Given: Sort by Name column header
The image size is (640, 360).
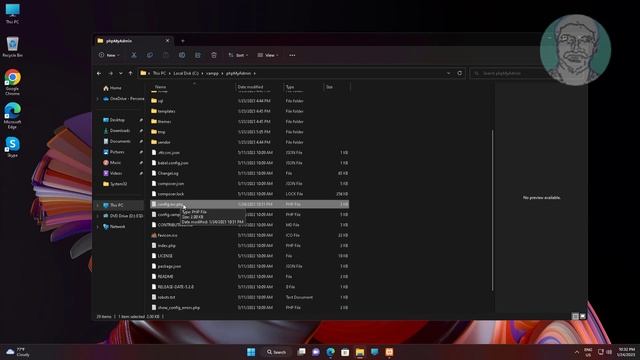Looking at the screenshot, I should pyautogui.click(x=160, y=87).
